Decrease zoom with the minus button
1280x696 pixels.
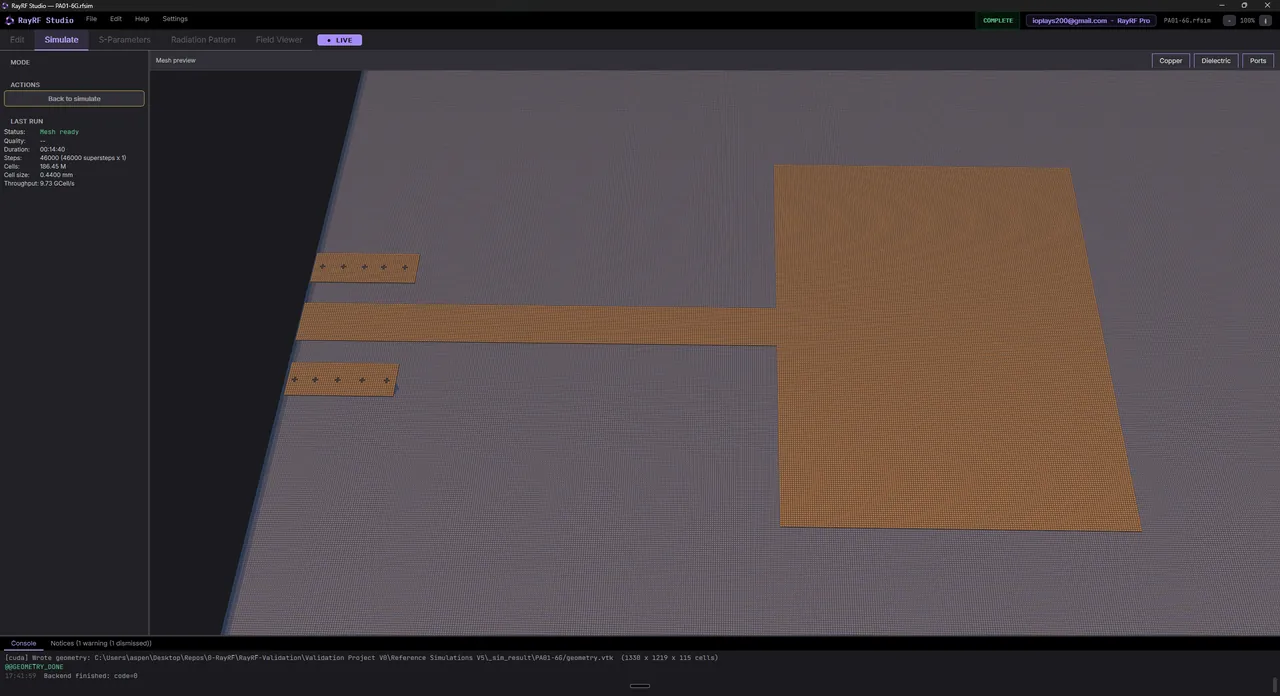1229,20
